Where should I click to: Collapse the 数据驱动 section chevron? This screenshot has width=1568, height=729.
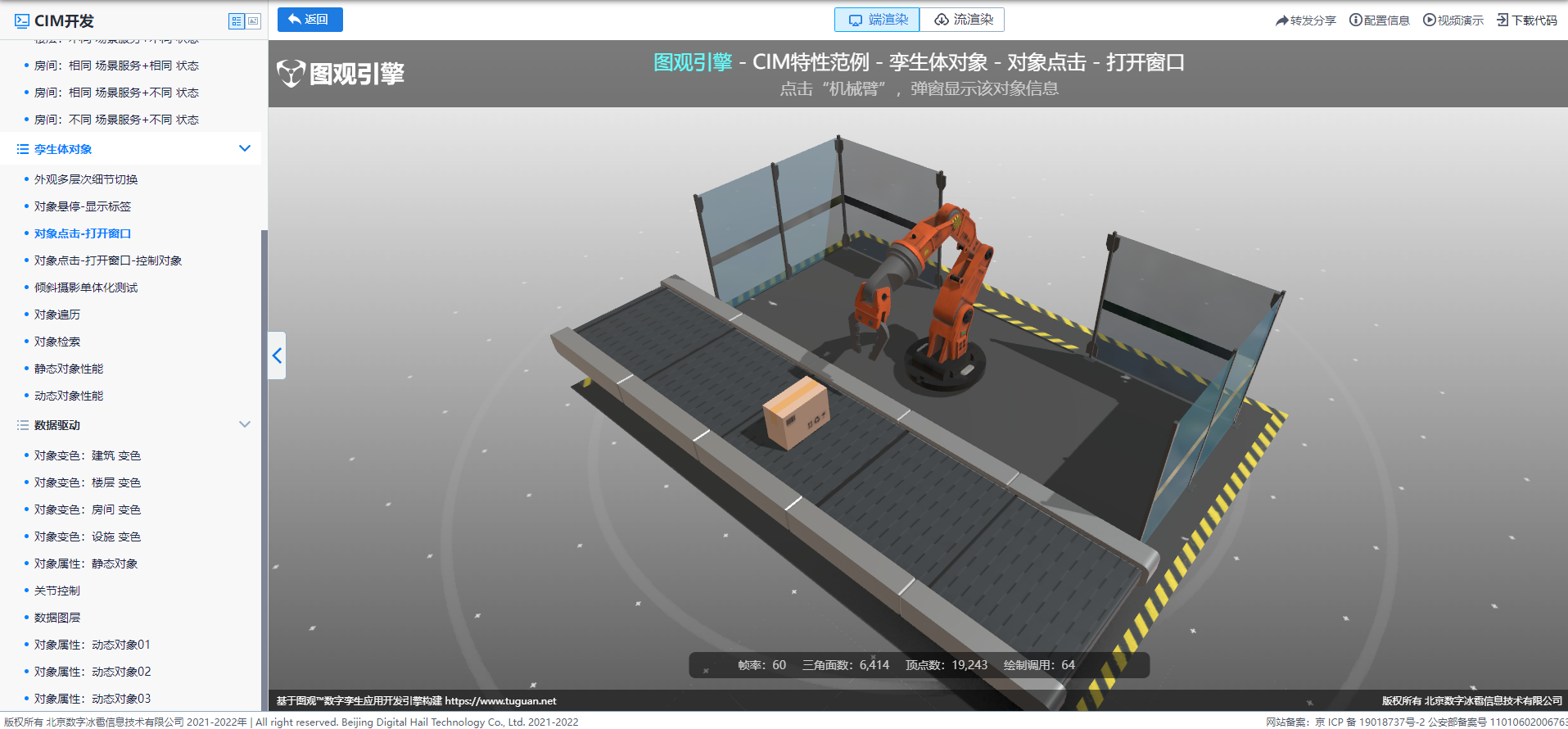[x=244, y=425]
